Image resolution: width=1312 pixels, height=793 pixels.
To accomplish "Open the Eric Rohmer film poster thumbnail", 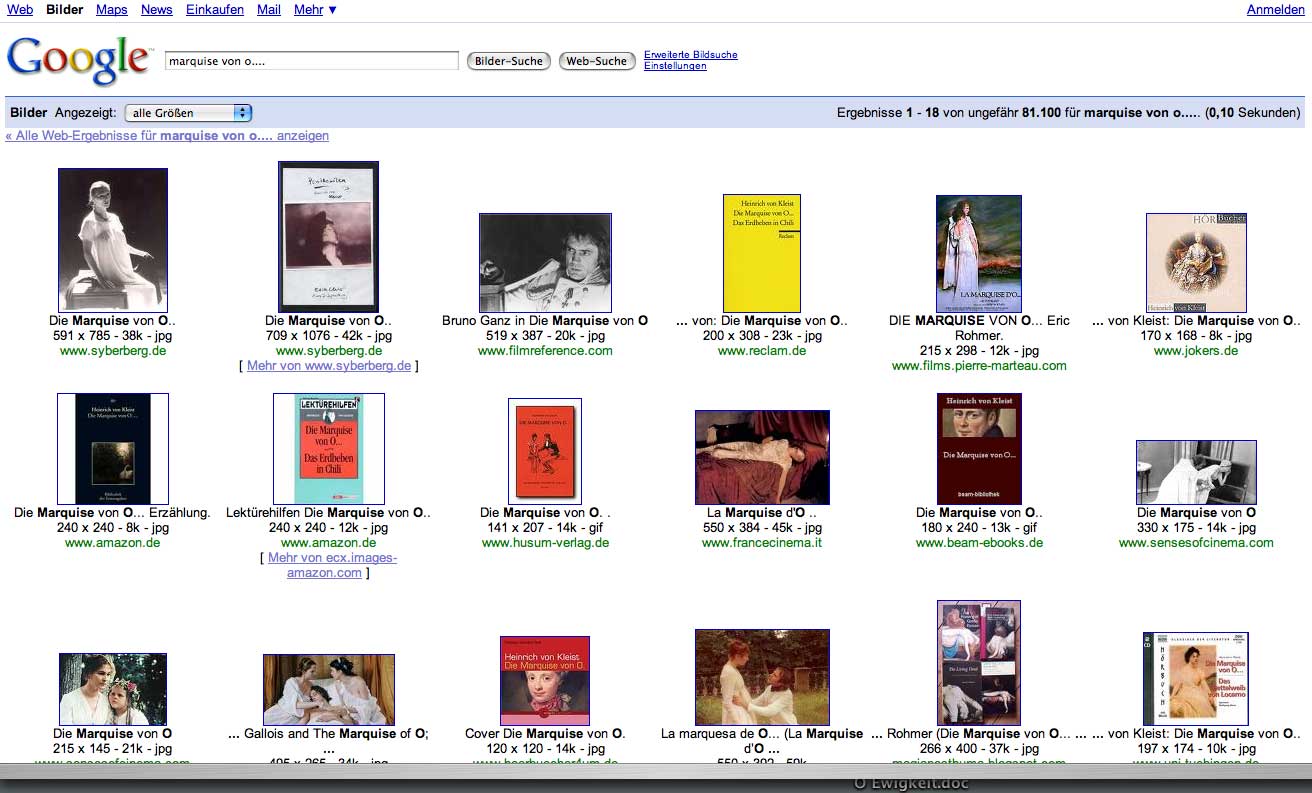I will 978,253.
